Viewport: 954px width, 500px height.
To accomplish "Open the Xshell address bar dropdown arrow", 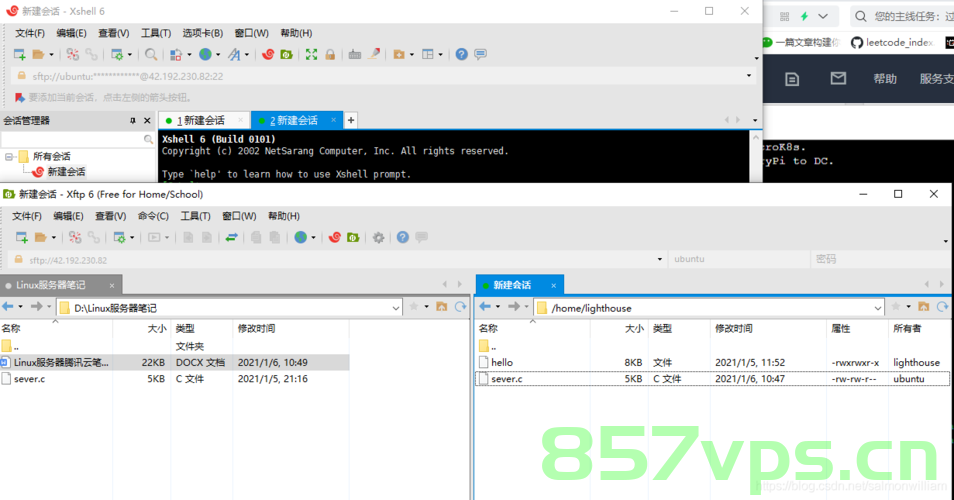I will pyautogui.click(x=749, y=76).
